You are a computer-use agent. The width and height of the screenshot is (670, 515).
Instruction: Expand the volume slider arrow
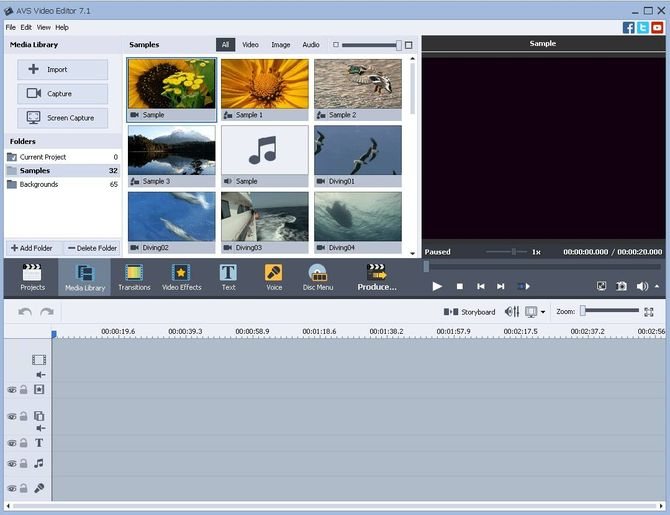pos(657,286)
